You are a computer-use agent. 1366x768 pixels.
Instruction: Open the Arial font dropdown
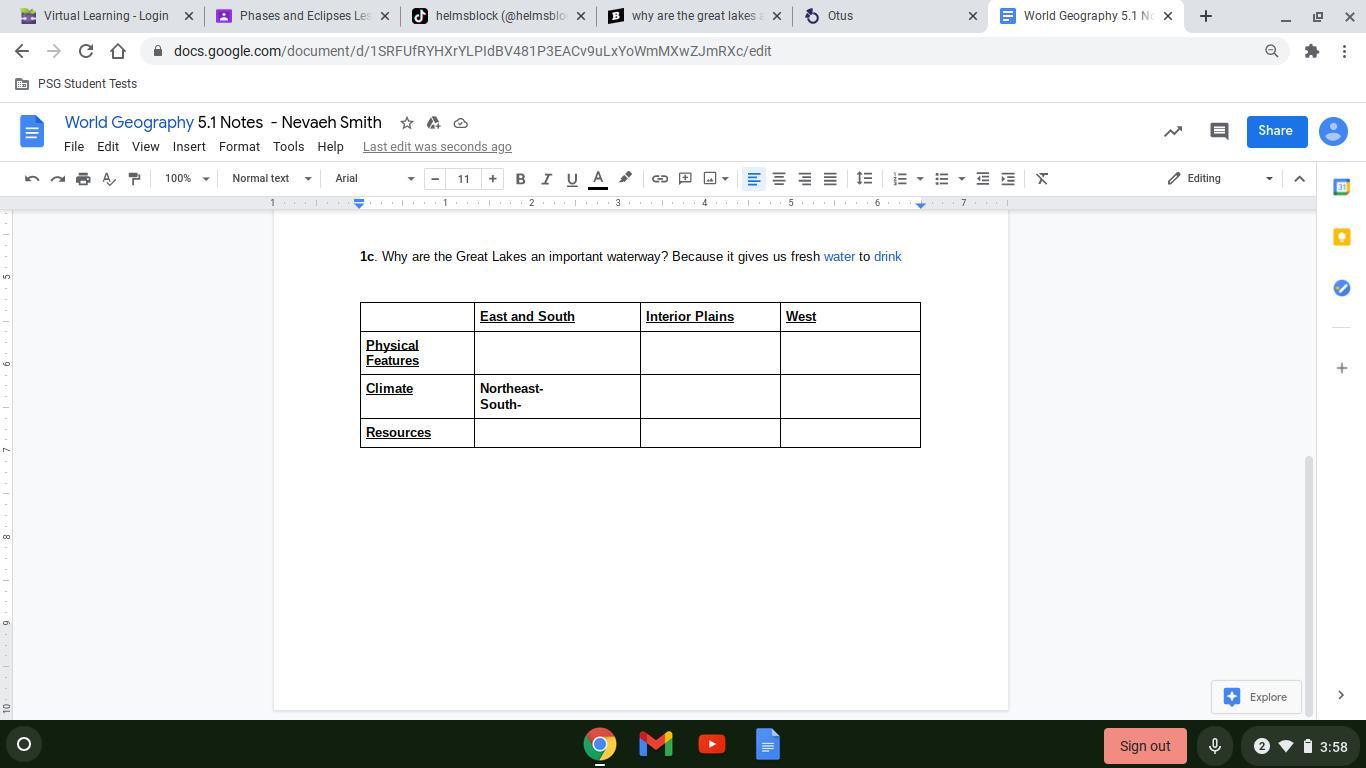pyautogui.click(x=374, y=179)
